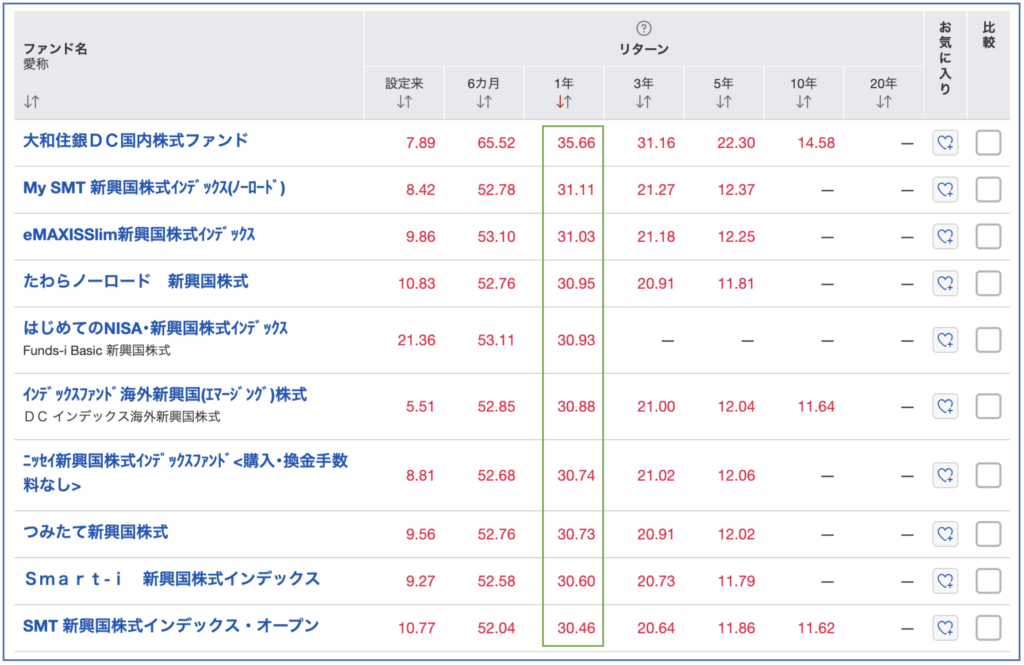Image resolution: width=1024 pixels, height=665 pixels.
Task: Click favorite heart for My SMT 新興国株式
Action: [x=945, y=189]
